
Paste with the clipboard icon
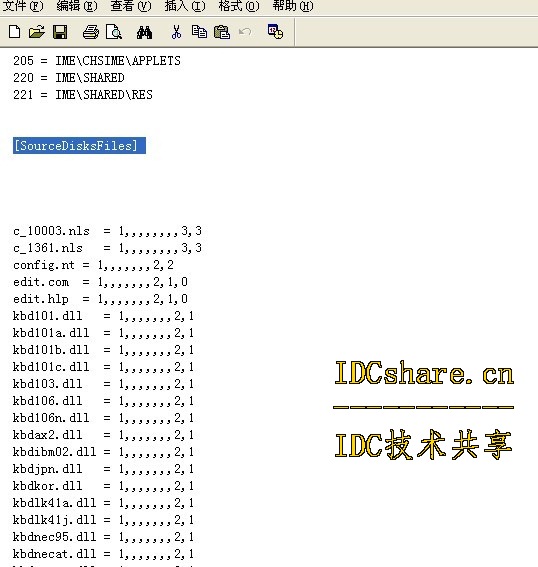point(222,32)
